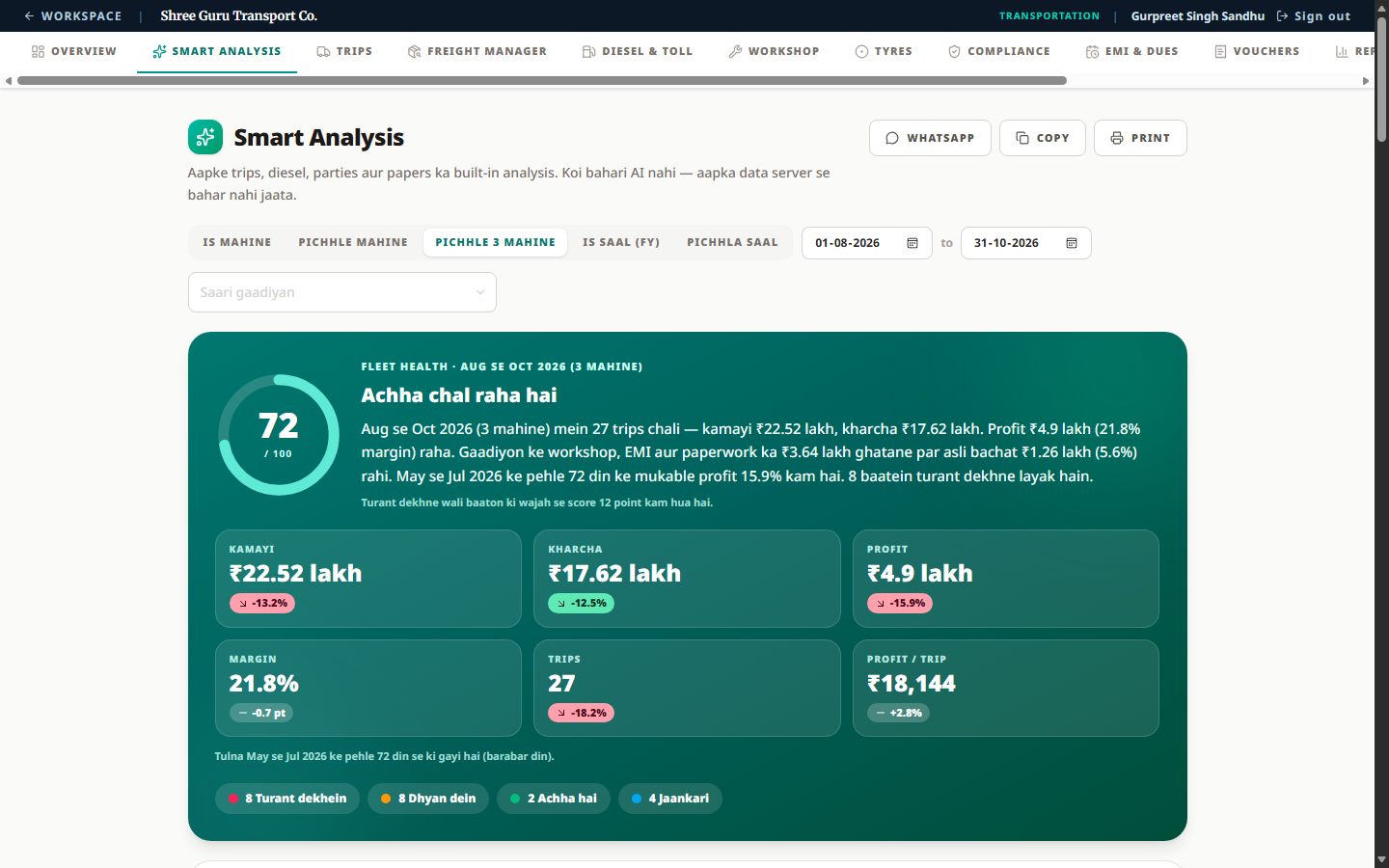Viewport: 1389px width, 868px height.
Task: Click the start date field 01-08-2026
Action: tap(867, 243)
